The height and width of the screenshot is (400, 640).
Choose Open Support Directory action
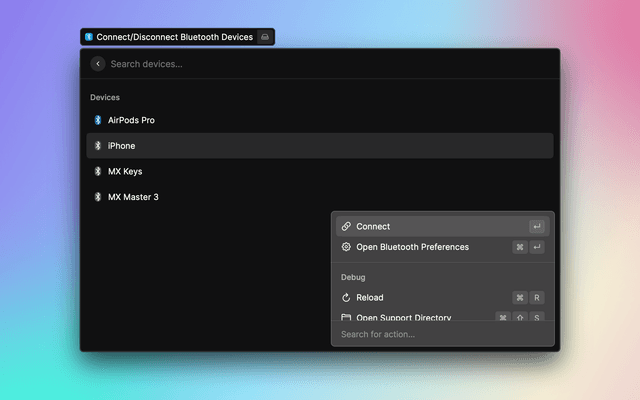click(x=404, y=317)
